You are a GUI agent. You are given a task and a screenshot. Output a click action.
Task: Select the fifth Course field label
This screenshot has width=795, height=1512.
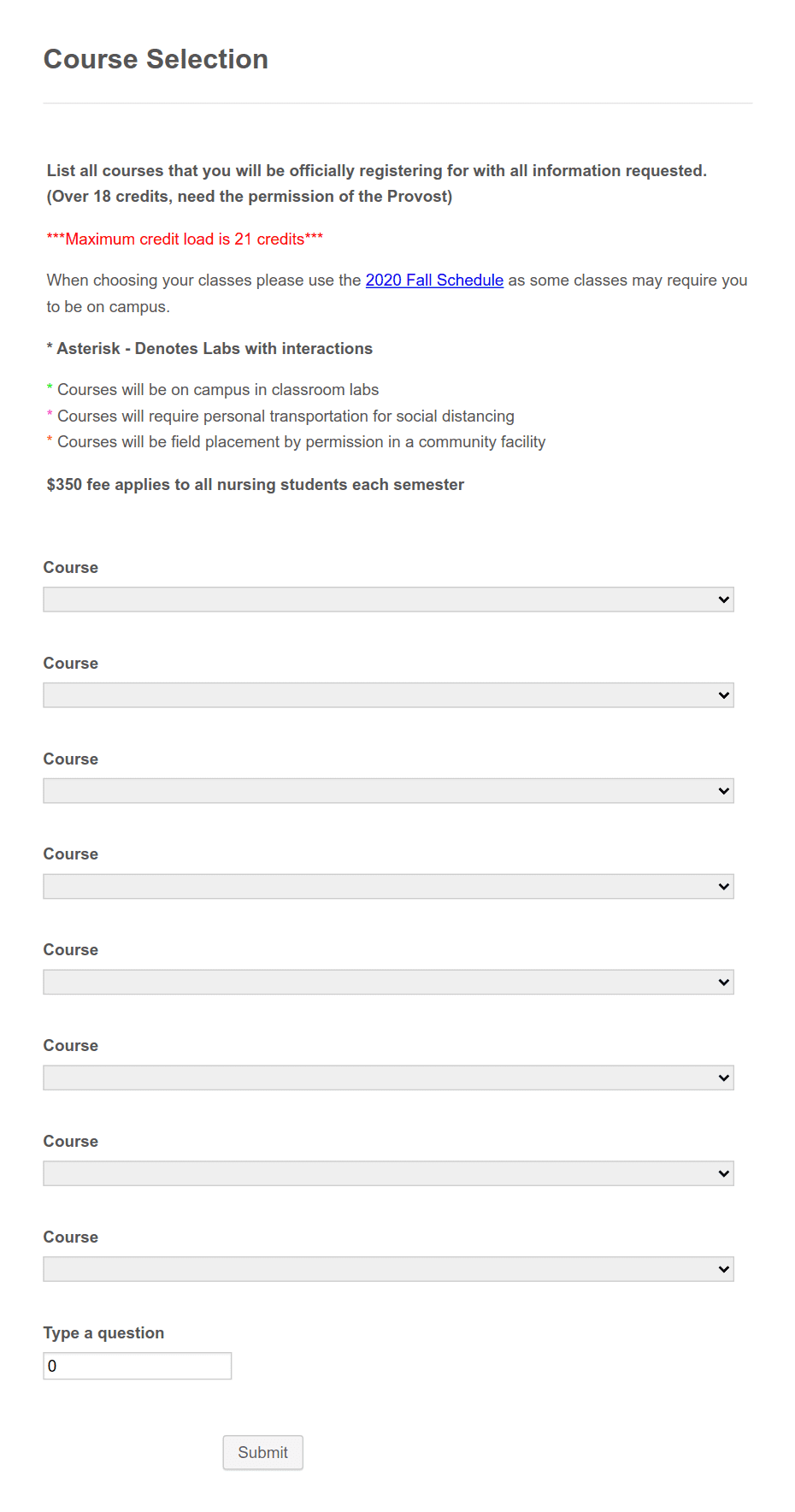point(71,950)
